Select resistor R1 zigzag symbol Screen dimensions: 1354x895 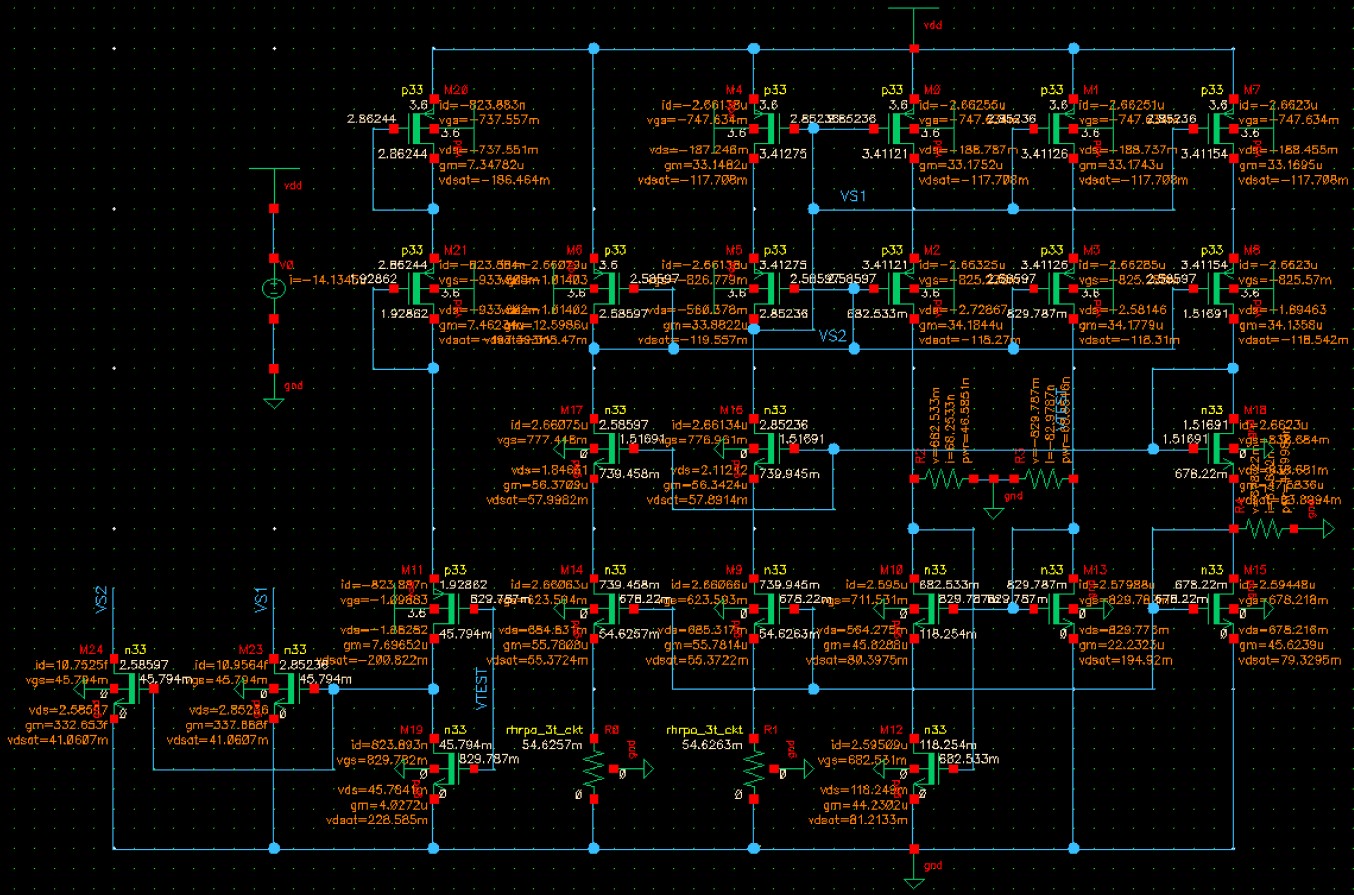753,770
